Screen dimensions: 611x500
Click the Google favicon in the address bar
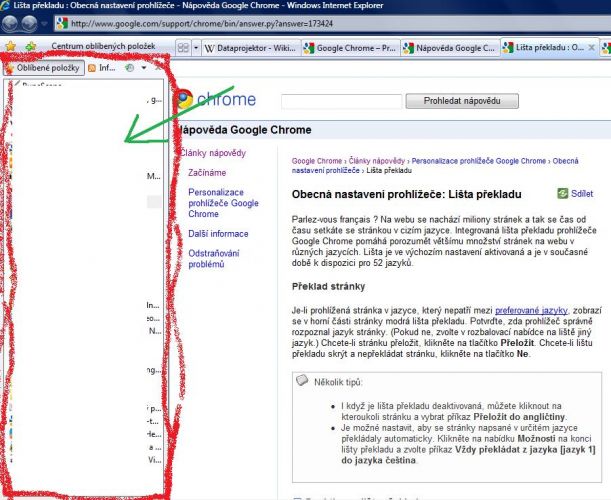click(x=62, y=23)
